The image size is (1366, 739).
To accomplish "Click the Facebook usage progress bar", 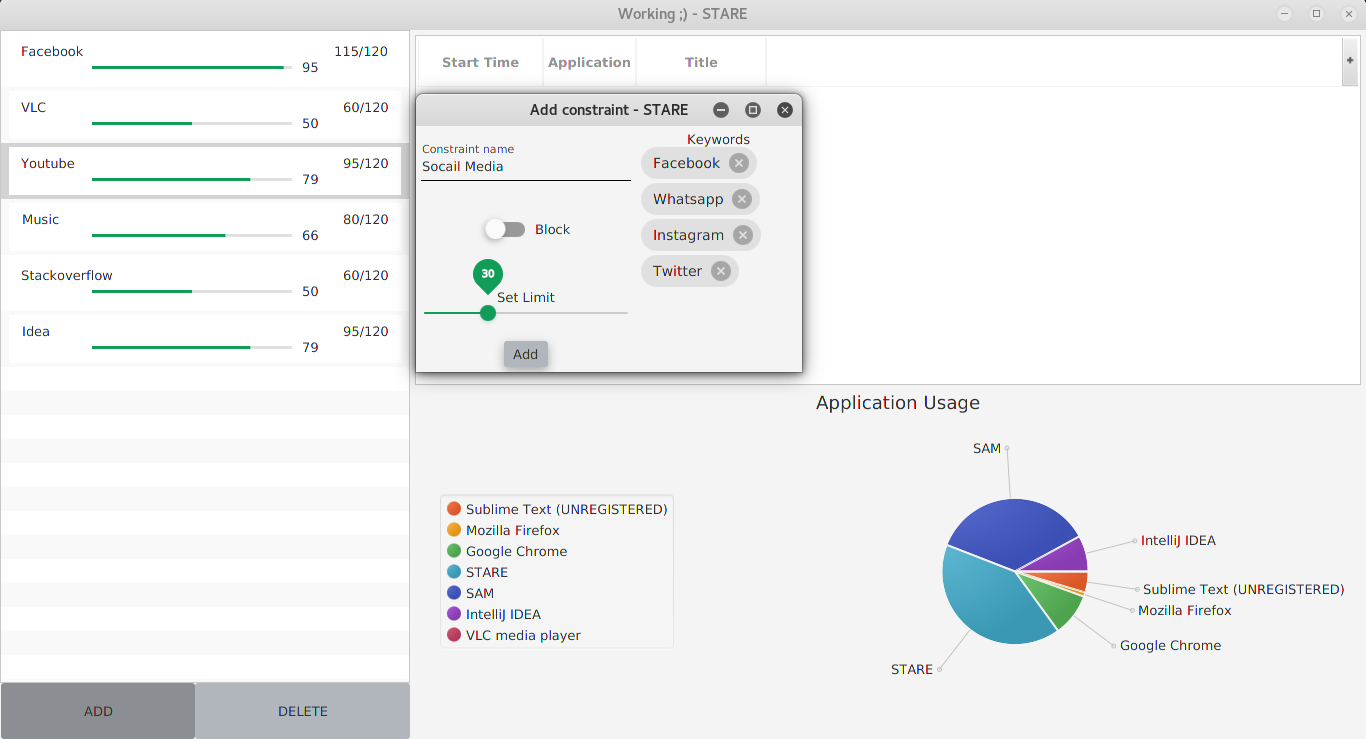I will point(192,67).
